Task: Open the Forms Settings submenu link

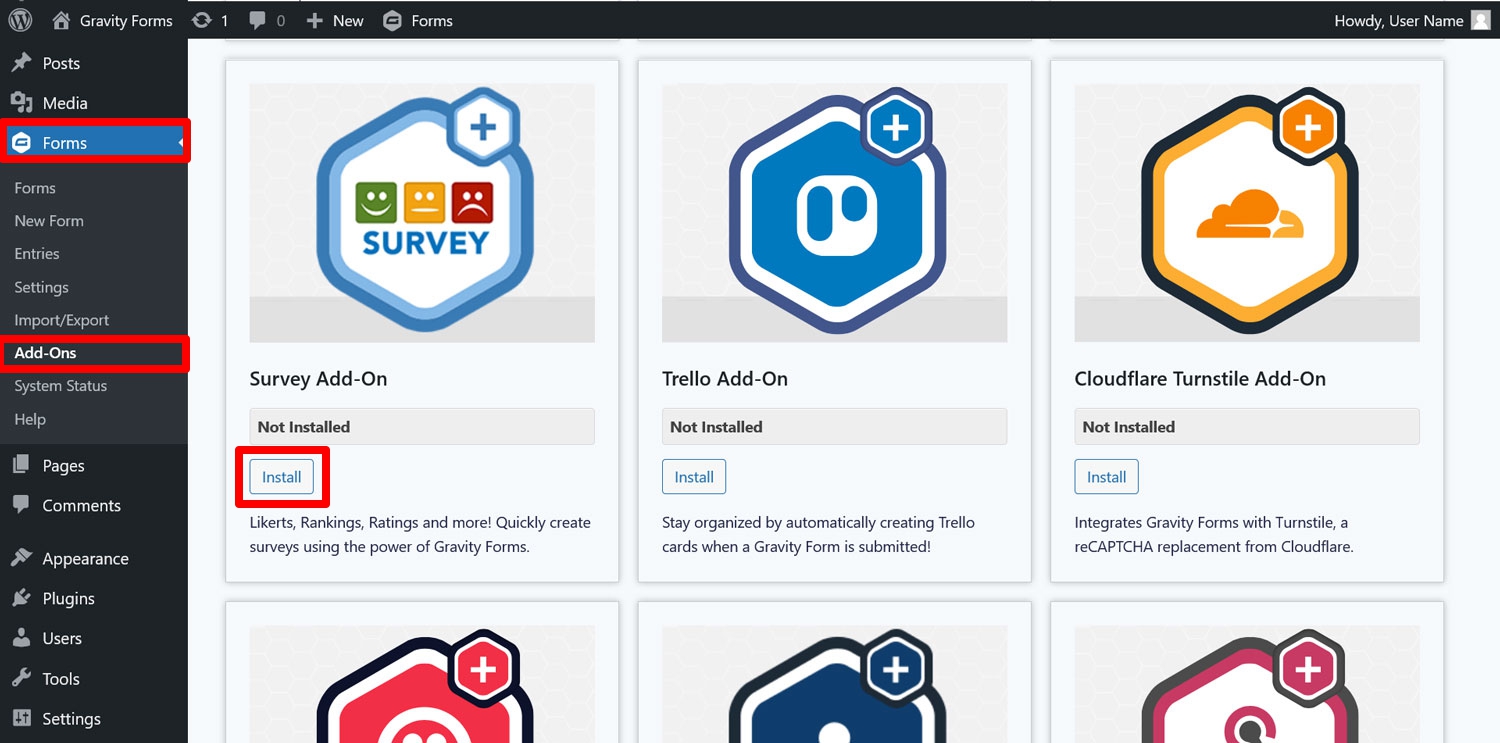Action: [x=41, y=287]
